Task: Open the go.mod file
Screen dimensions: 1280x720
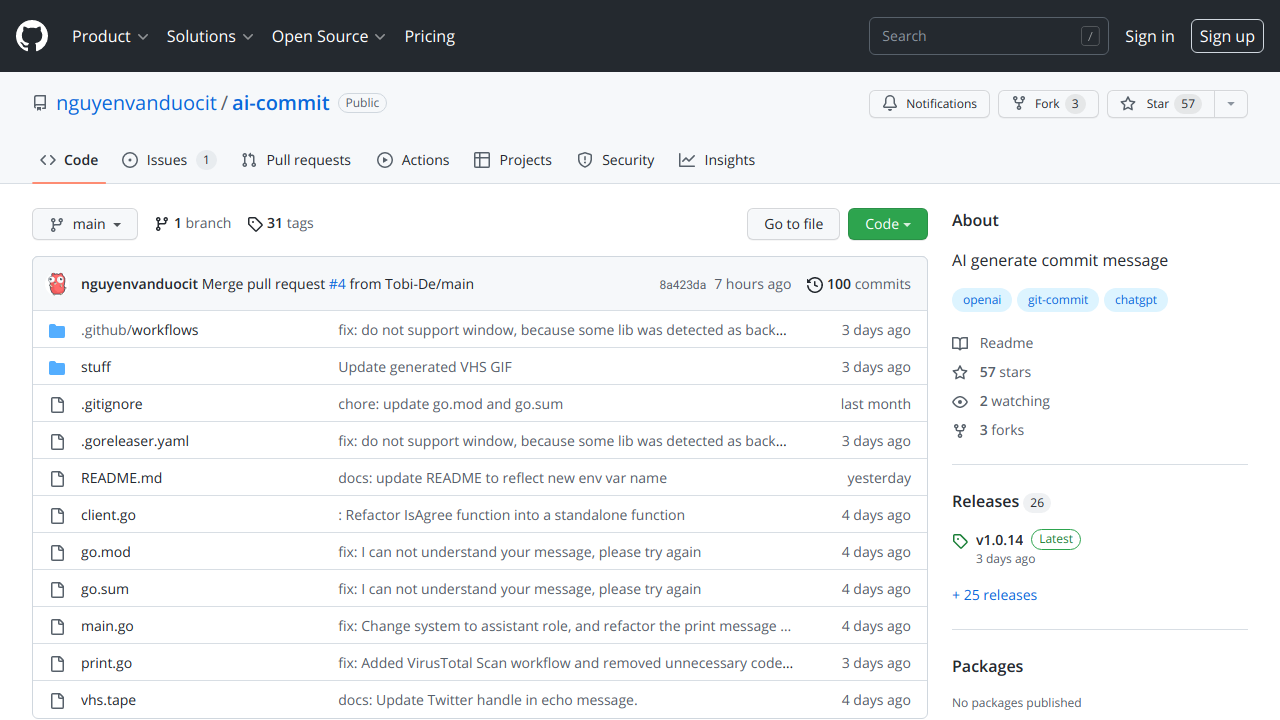Action: 106,552
